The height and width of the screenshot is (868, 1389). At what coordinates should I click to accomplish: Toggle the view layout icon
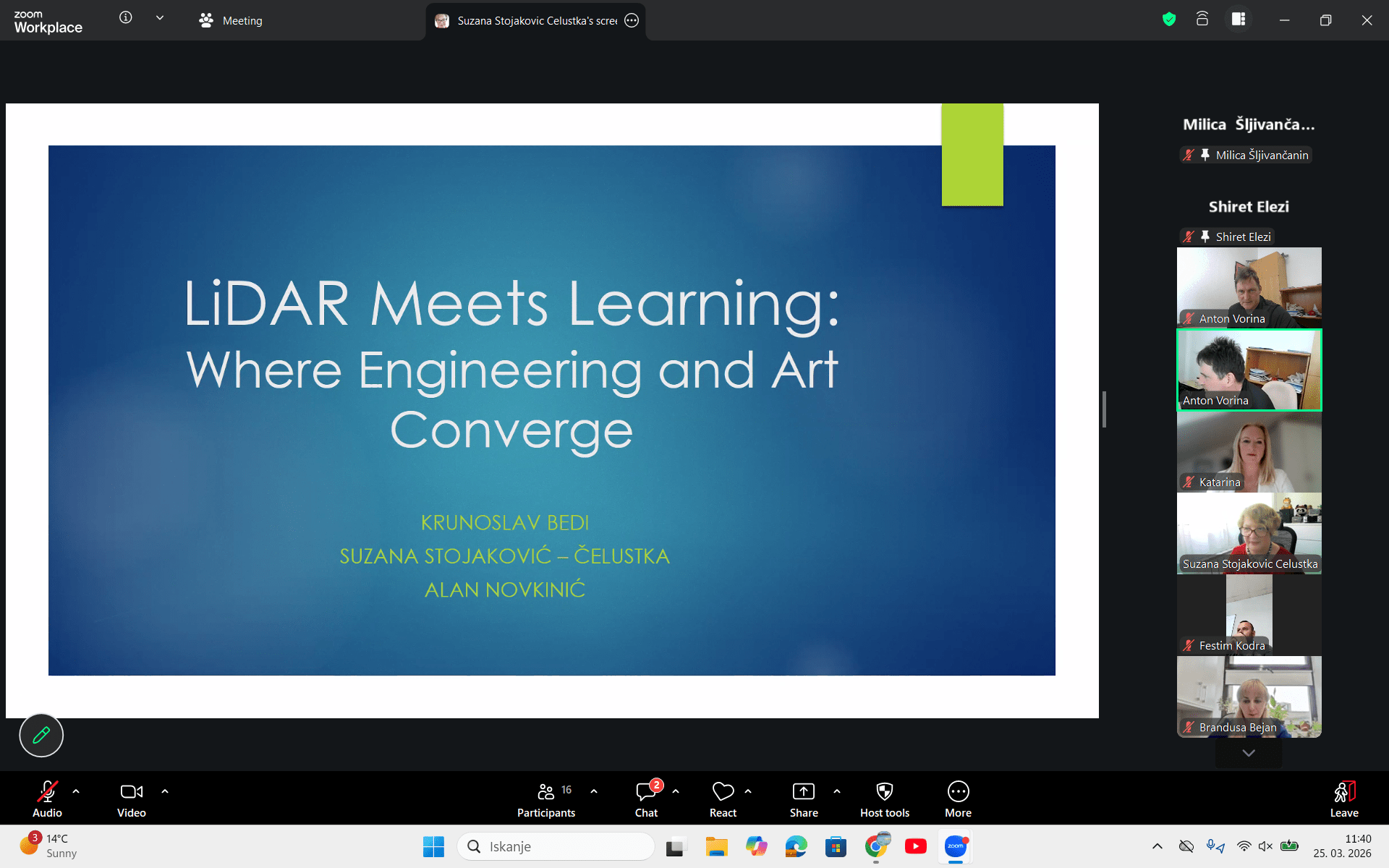1239,20
